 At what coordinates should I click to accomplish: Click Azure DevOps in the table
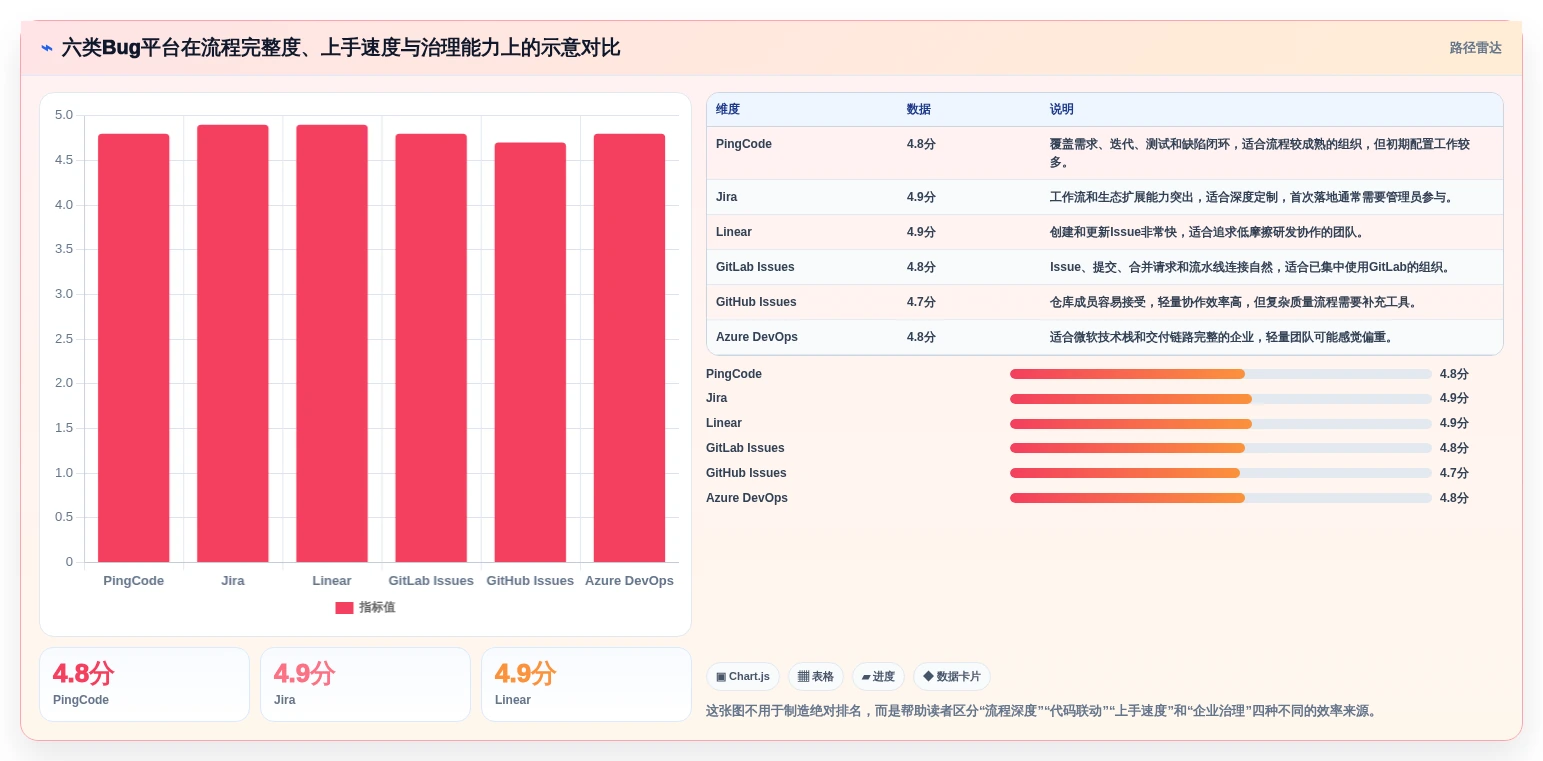tap(757, 337)
